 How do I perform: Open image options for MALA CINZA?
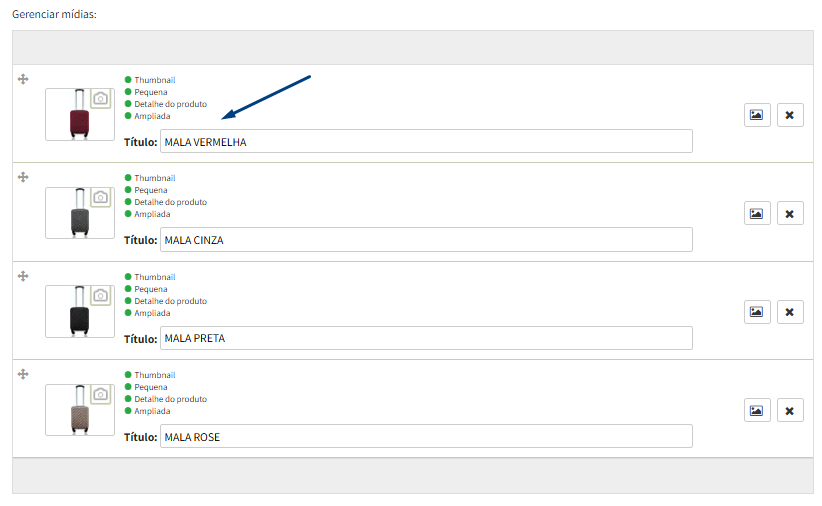[x=756, y=213]
